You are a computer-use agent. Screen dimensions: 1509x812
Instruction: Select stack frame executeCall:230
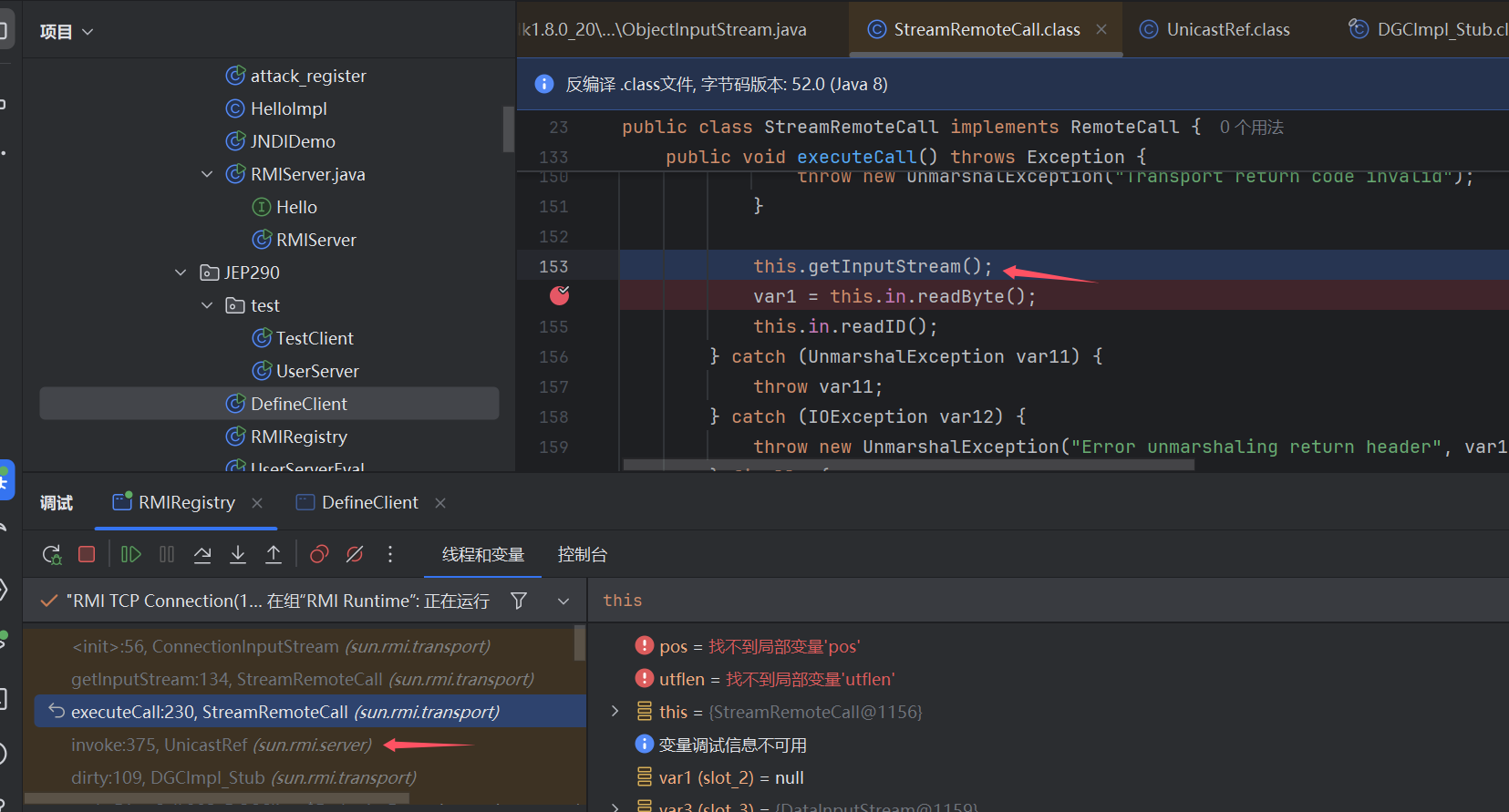click(x=310, y=712)
